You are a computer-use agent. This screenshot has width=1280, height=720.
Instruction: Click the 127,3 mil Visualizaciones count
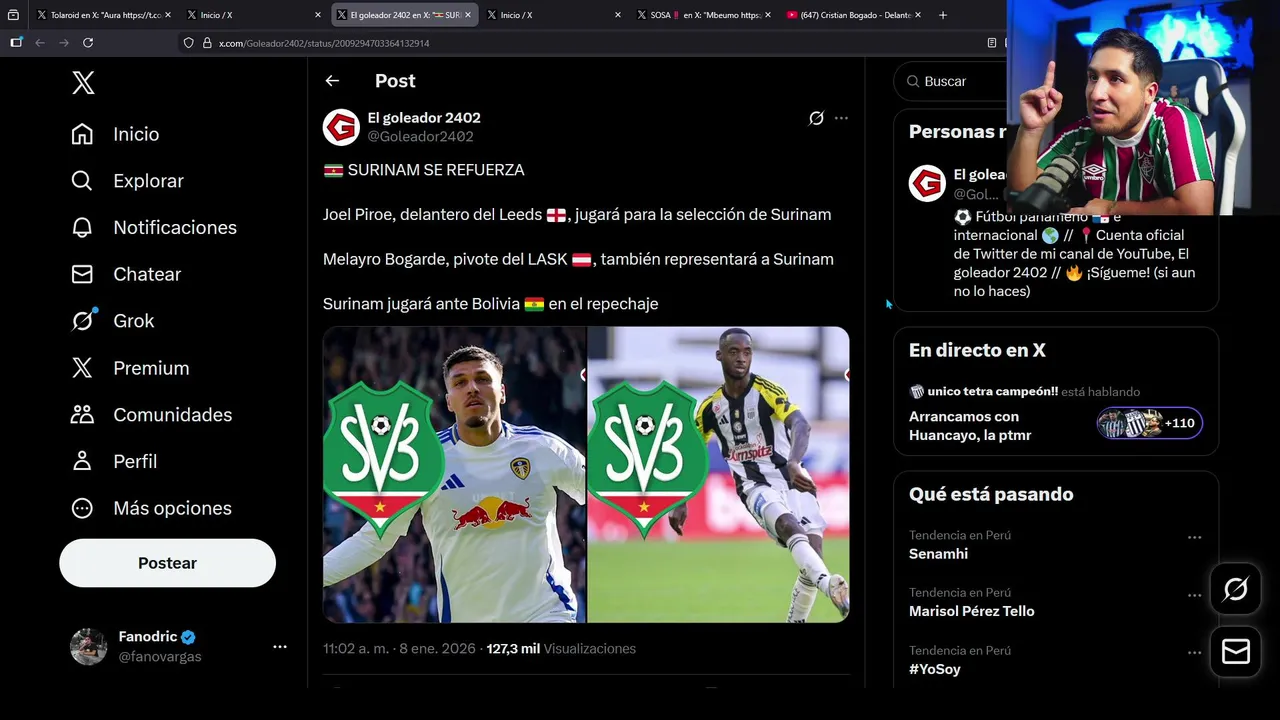coord(561,649)
